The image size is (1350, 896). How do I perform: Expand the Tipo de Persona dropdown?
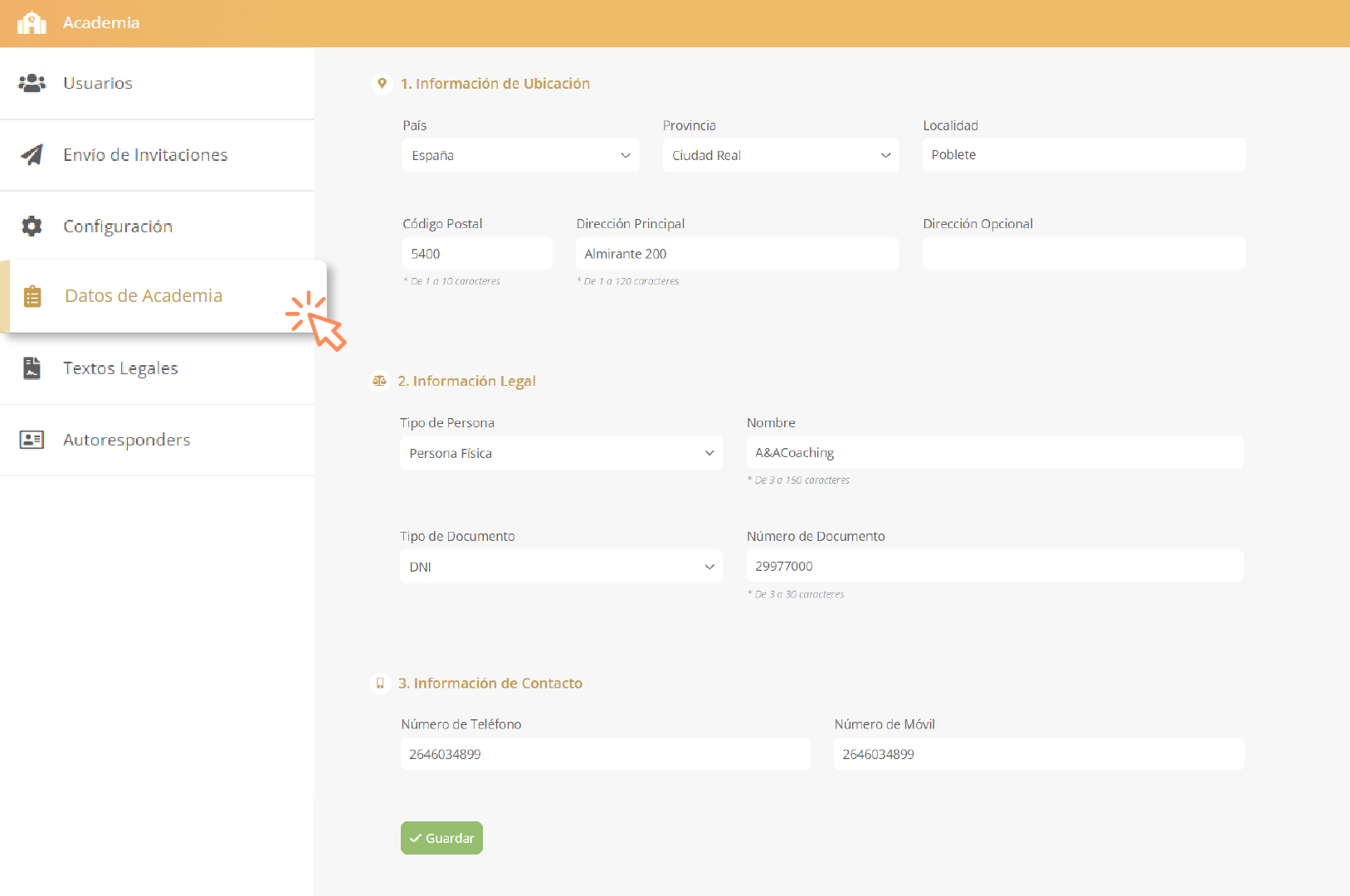pos(562,453)
